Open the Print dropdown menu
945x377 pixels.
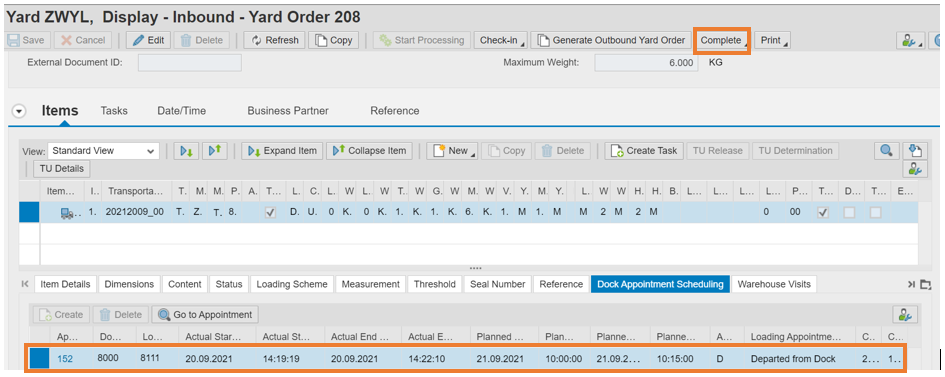tap(772, 40)
